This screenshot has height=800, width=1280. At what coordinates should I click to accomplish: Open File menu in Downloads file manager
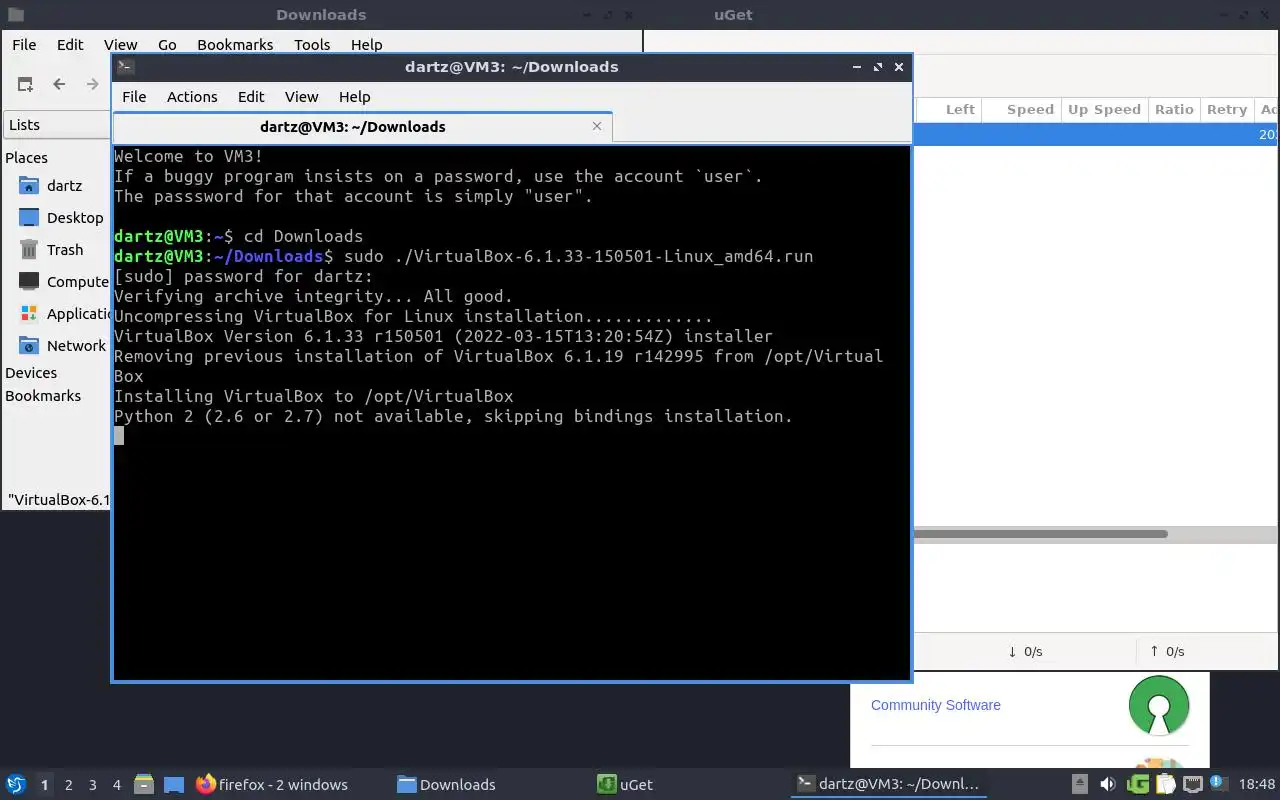click(24, 45)
